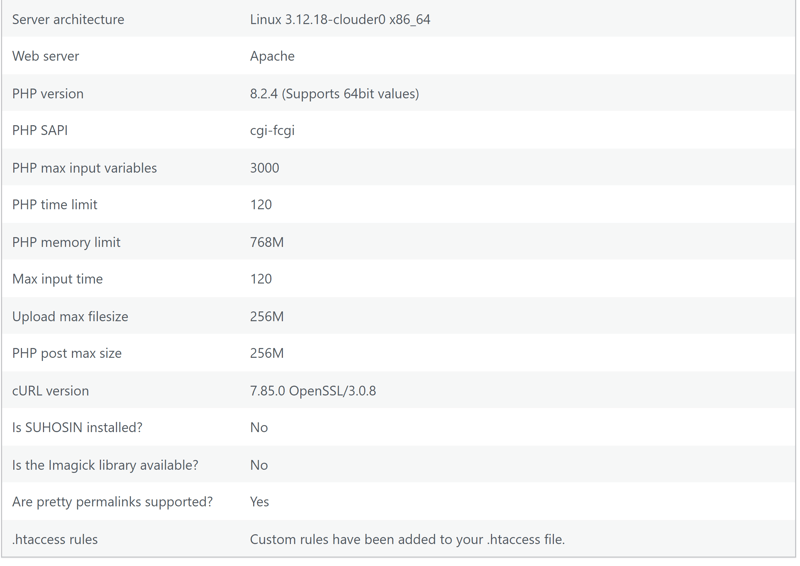Click the PHP SAPI cgi-fcgi value
Screen dimensions: 800x566
272,131
